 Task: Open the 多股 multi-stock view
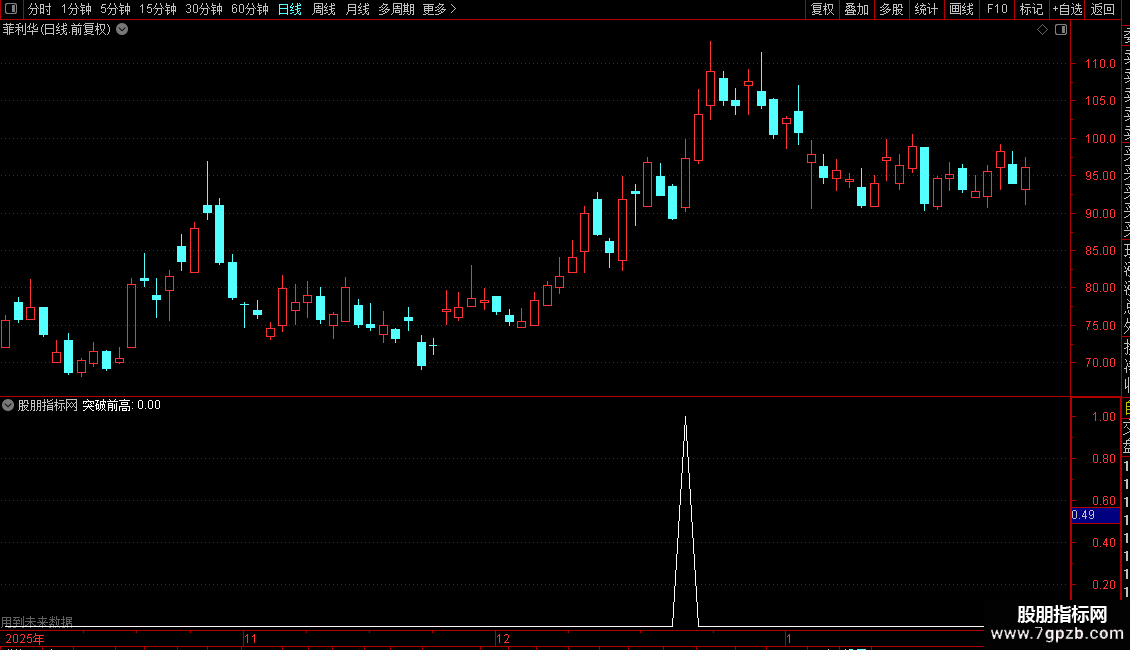point(891,9)
